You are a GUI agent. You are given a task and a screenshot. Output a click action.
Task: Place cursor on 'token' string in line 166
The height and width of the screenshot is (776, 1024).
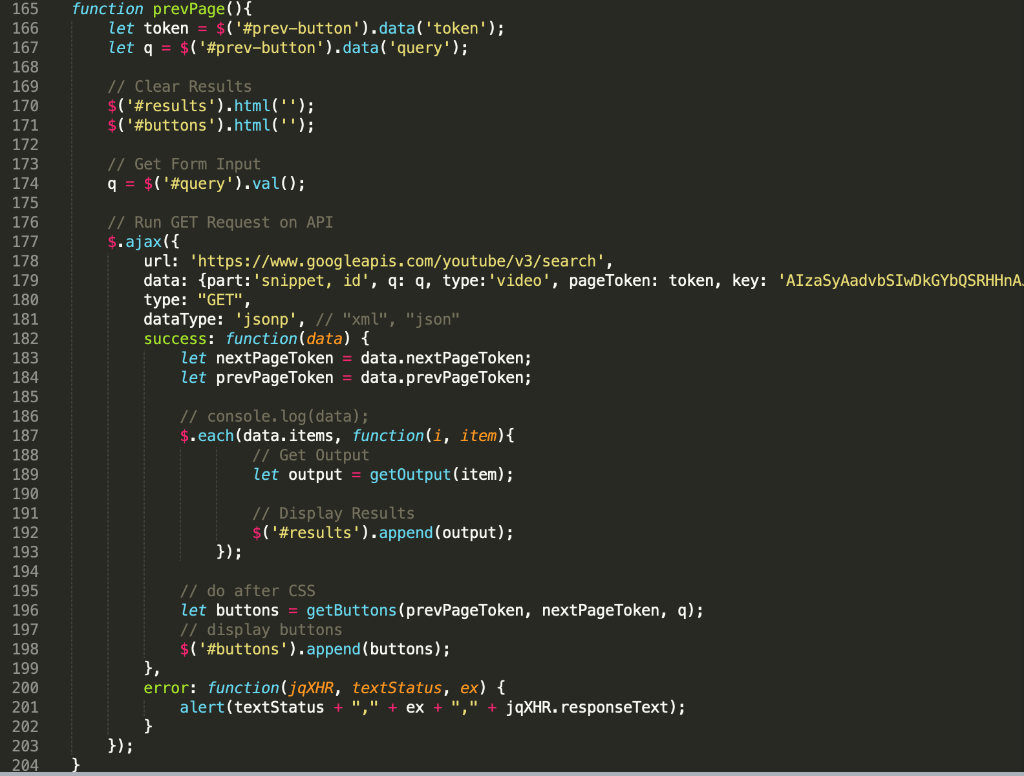[x=456, y=29]
